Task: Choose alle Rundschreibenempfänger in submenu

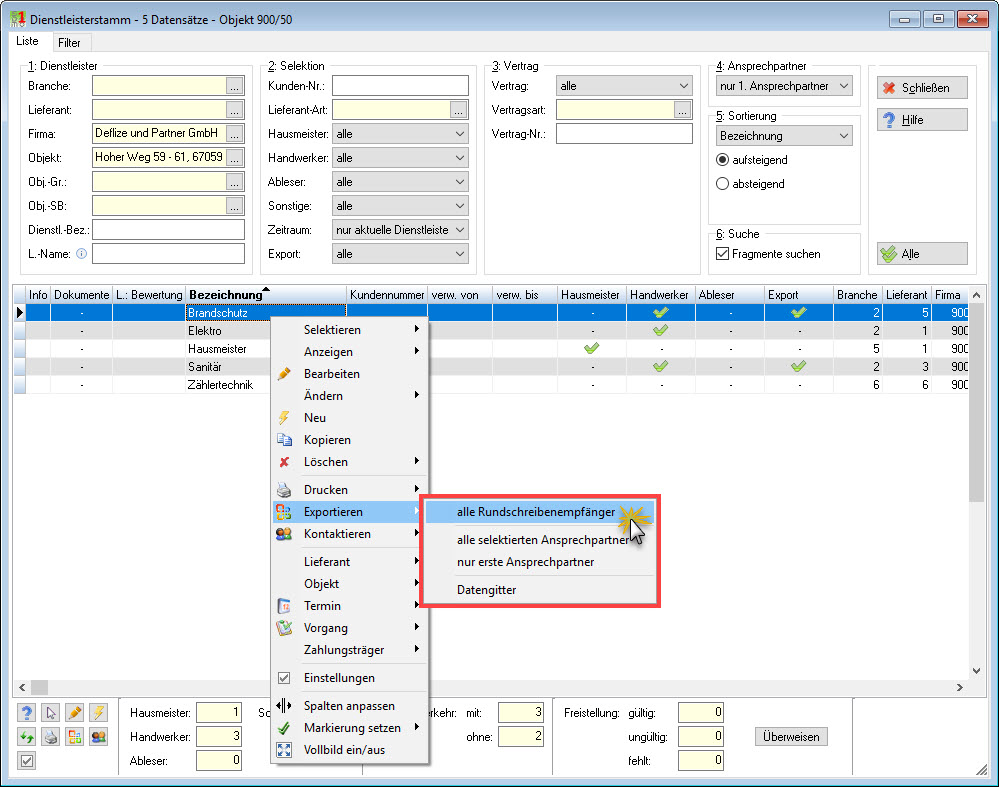Action: tap(535, 512)
